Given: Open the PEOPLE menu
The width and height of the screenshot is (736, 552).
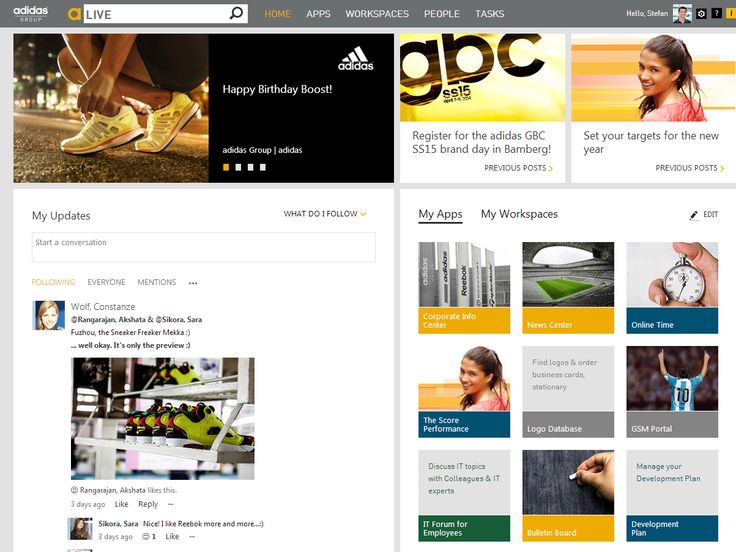Looking at the screenshot, I should 442,14.
